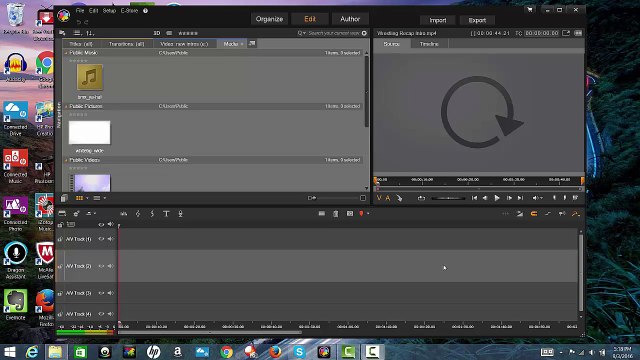Open the Author tab

click(x=350, y=19)
